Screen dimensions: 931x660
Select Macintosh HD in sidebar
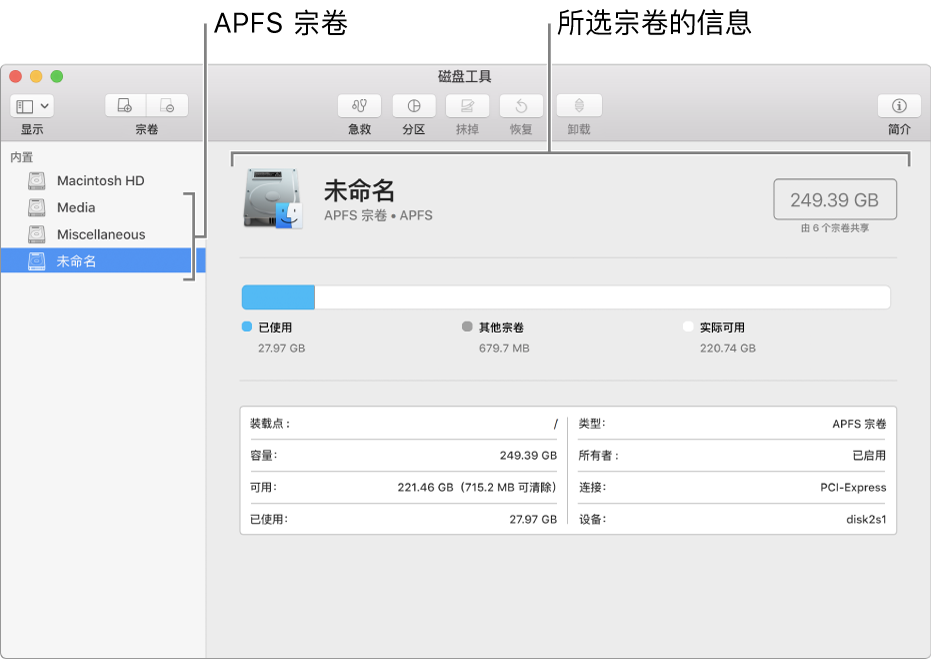(x=100, y=180)
